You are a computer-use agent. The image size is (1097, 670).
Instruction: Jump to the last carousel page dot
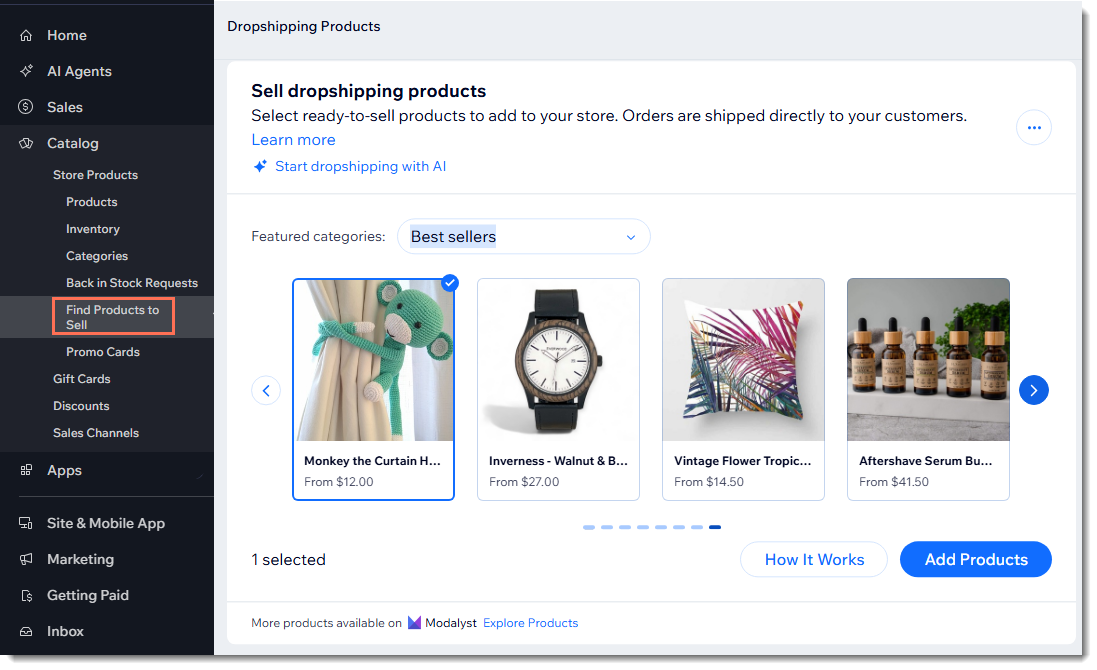tap(714, 527)
